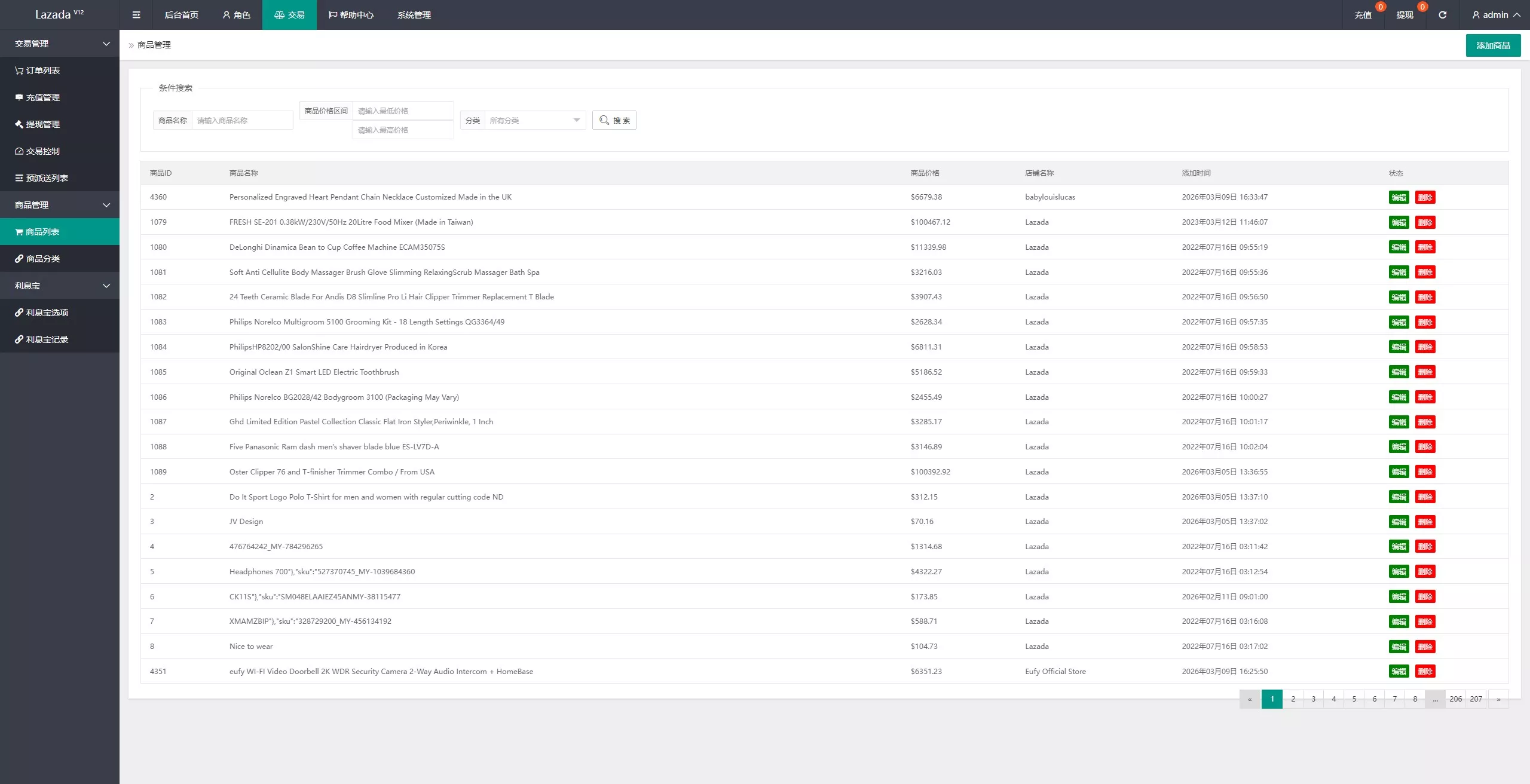Go to pagination page 5
This screenshot has width=1530, height=784.
click(x=1354, y=699)
